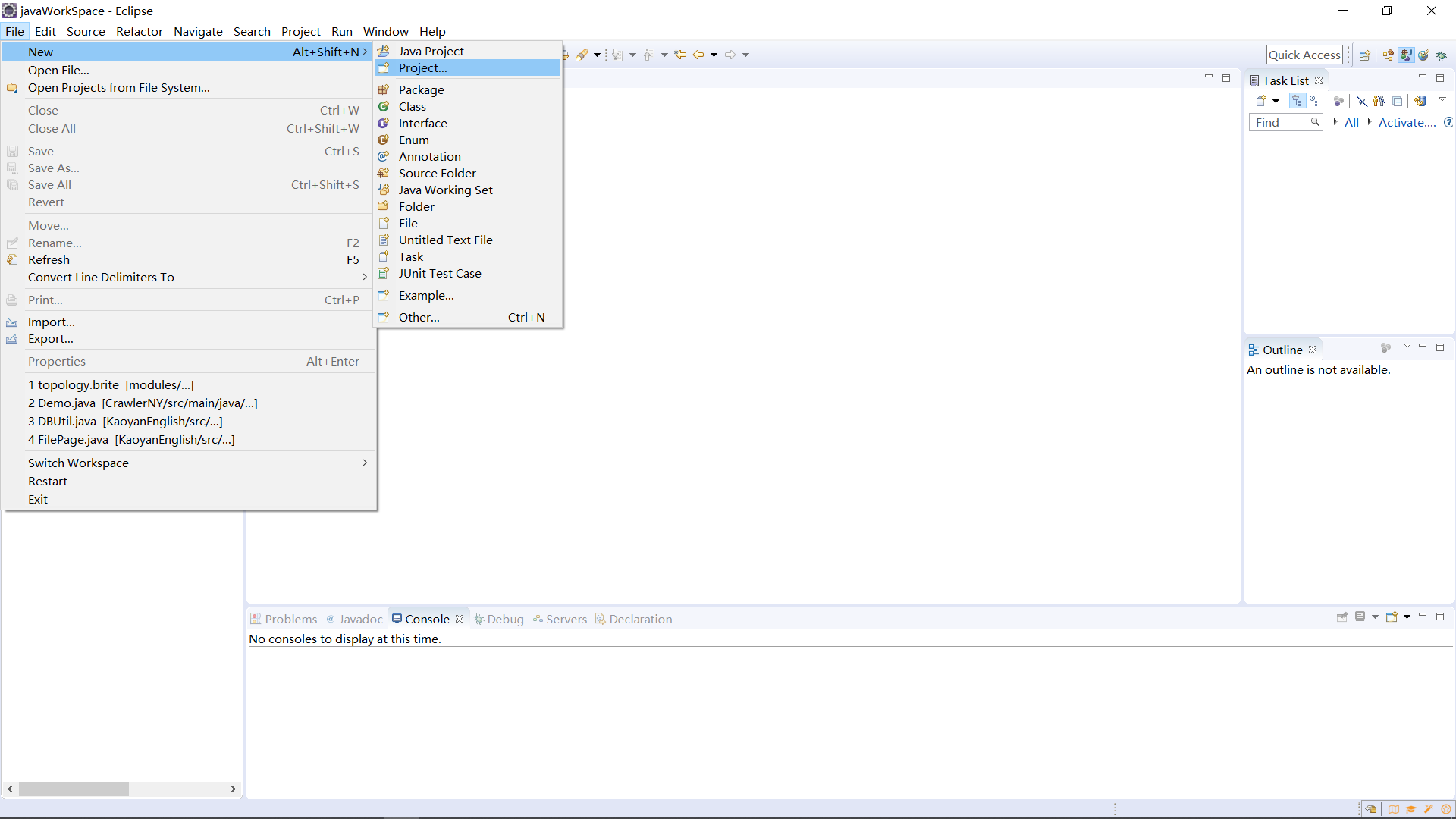Click Collapse All icon in Task List

1397,101
